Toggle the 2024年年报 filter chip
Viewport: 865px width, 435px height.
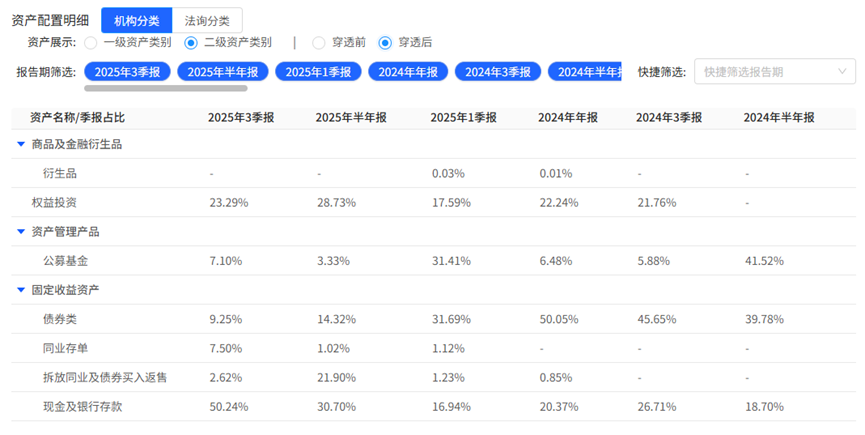(406, 71)
